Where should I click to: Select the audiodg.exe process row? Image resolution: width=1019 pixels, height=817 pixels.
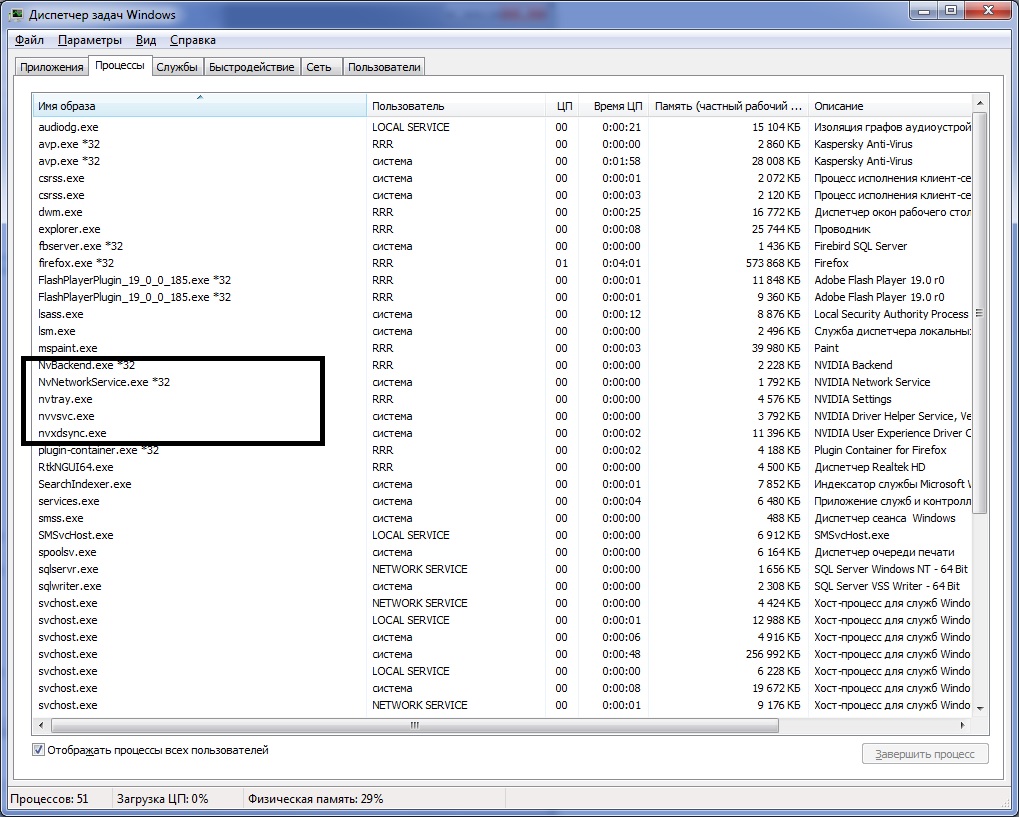(x=502, y=127)
